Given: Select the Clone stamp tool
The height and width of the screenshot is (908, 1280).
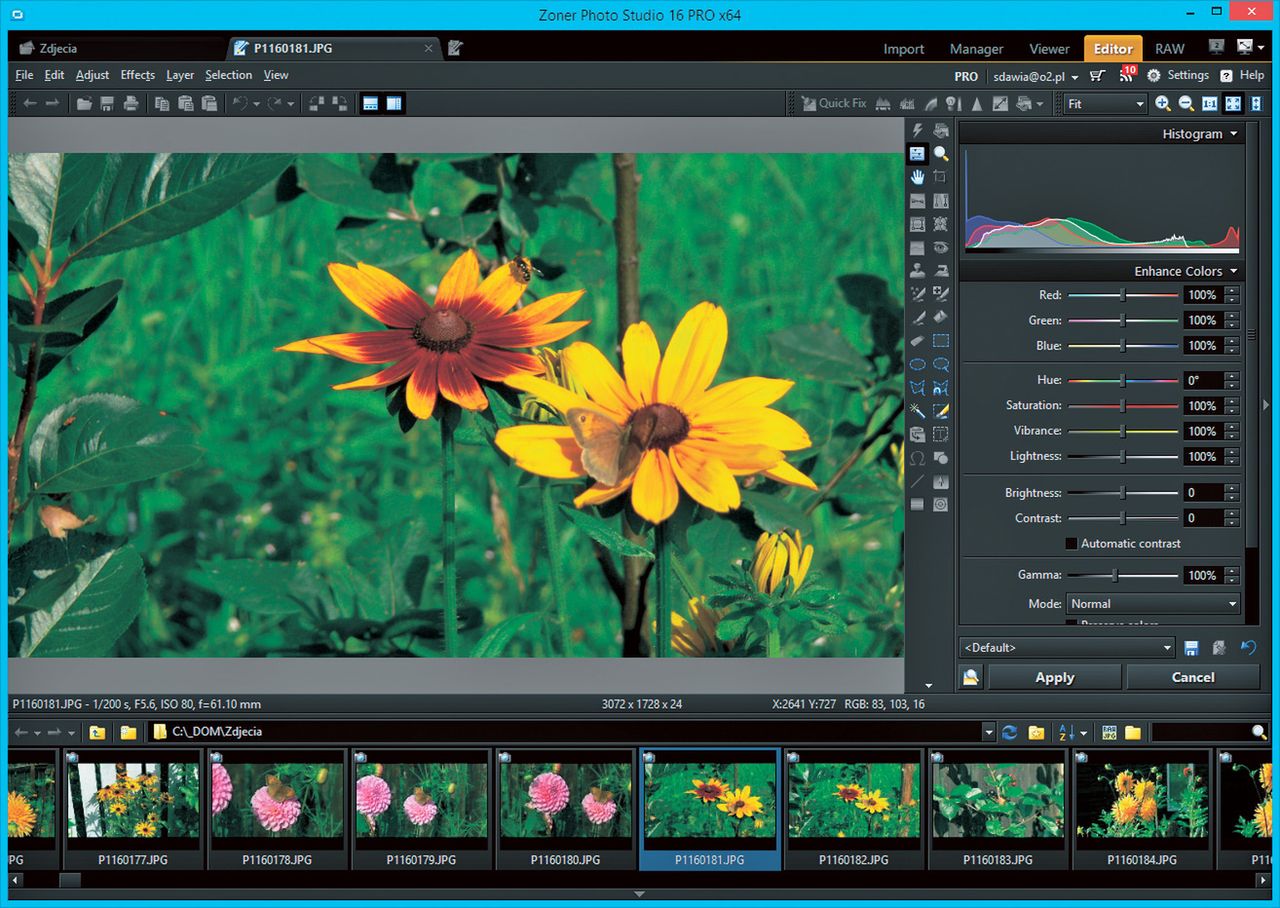Looking at the screenshot, I should point(917,271).
